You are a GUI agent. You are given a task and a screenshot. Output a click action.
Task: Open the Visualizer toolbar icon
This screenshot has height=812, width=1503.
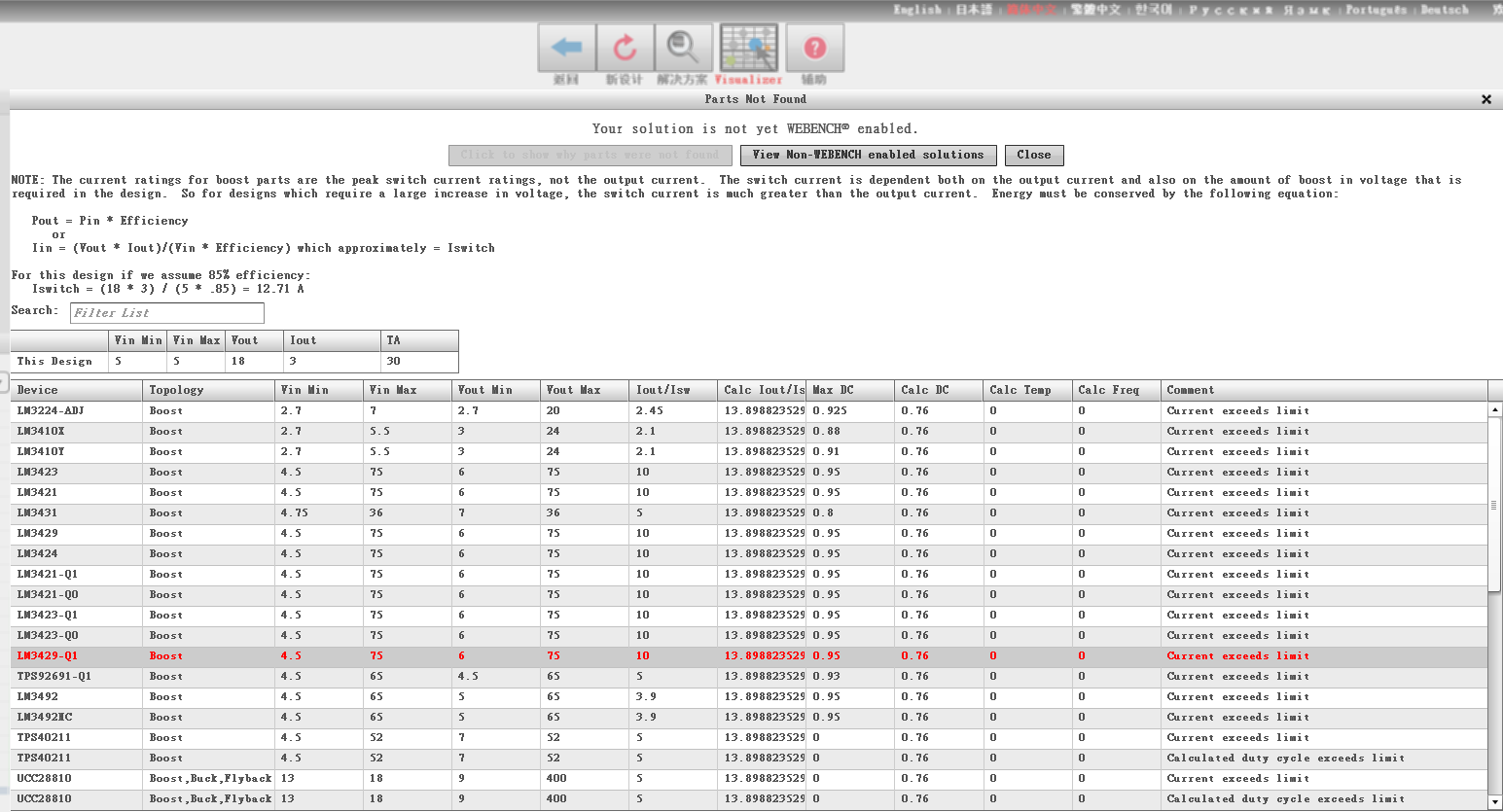[x=748, y=49]
